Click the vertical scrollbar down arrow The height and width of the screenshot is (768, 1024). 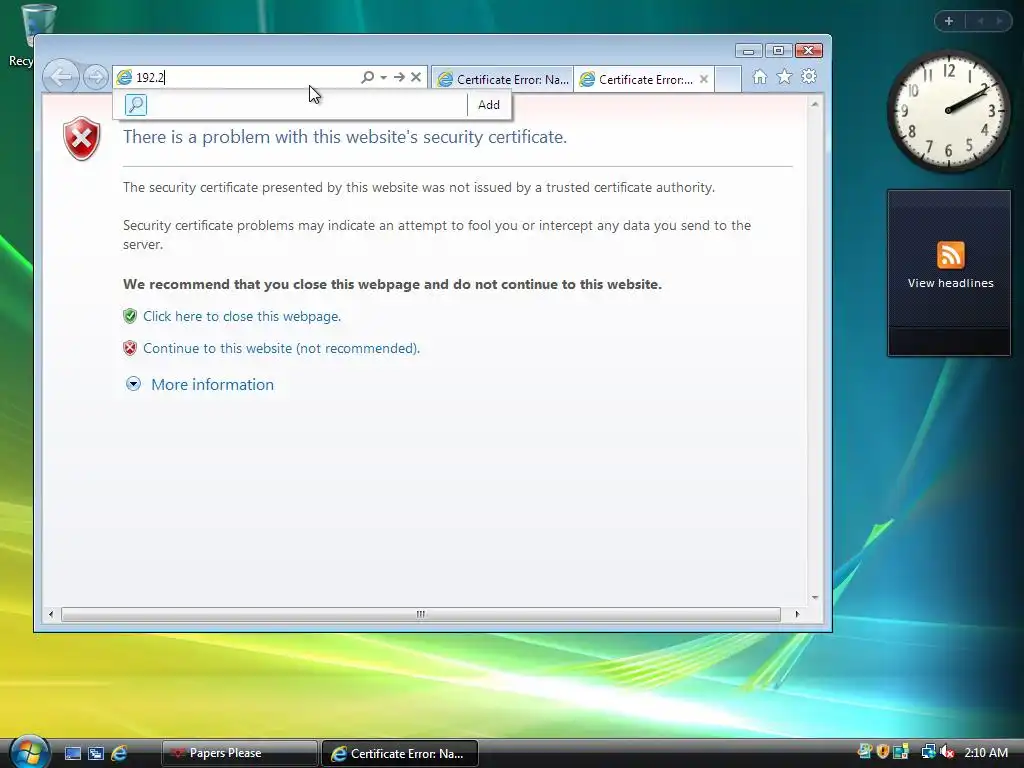tap(814, 598)
